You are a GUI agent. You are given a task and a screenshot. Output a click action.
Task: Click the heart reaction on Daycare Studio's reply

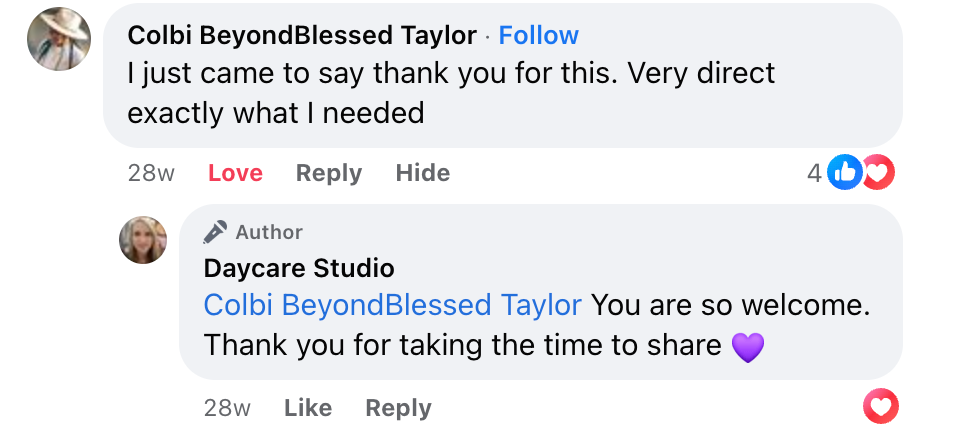pos(880,407)
